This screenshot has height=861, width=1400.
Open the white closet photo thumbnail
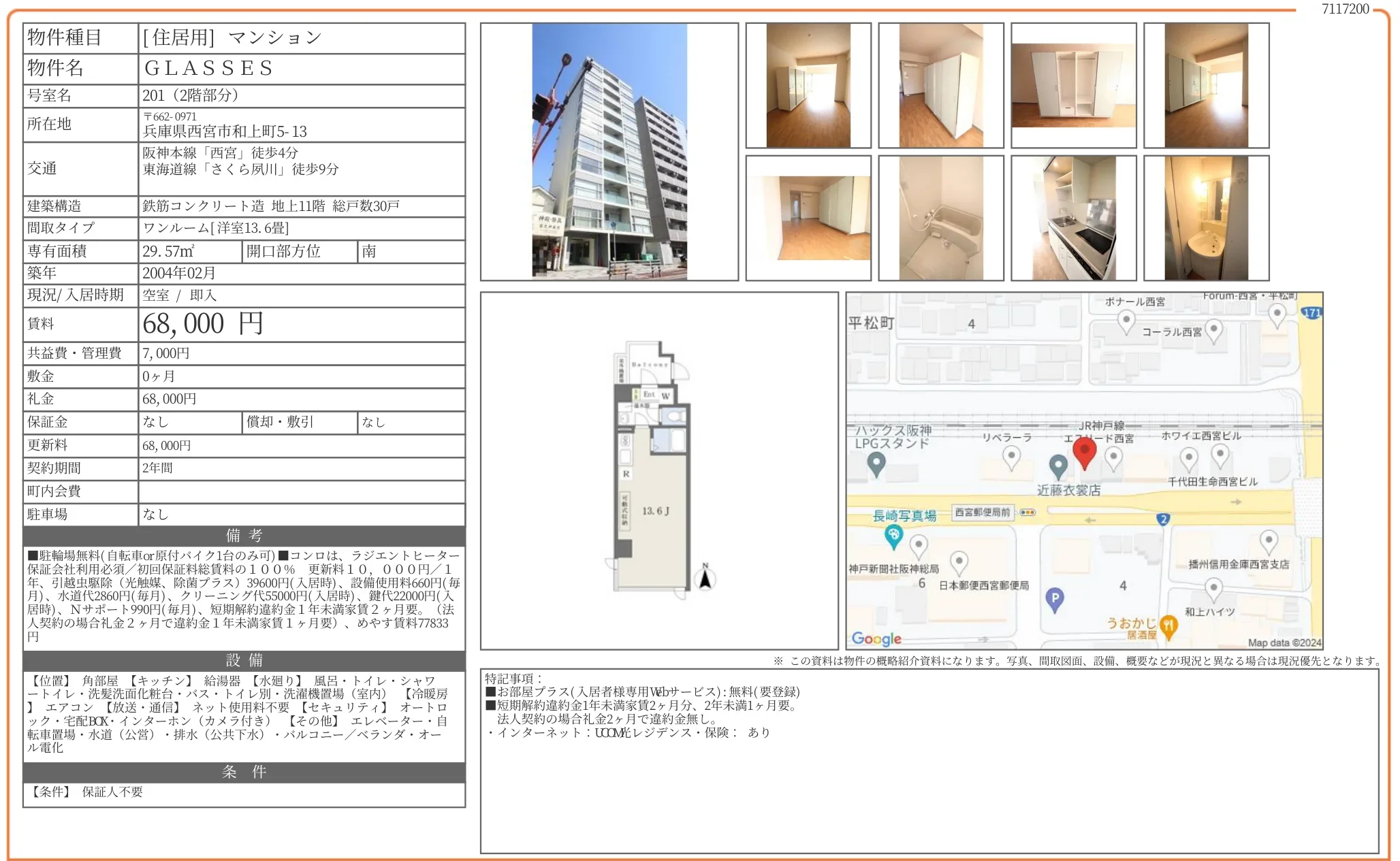[1073, 86]
